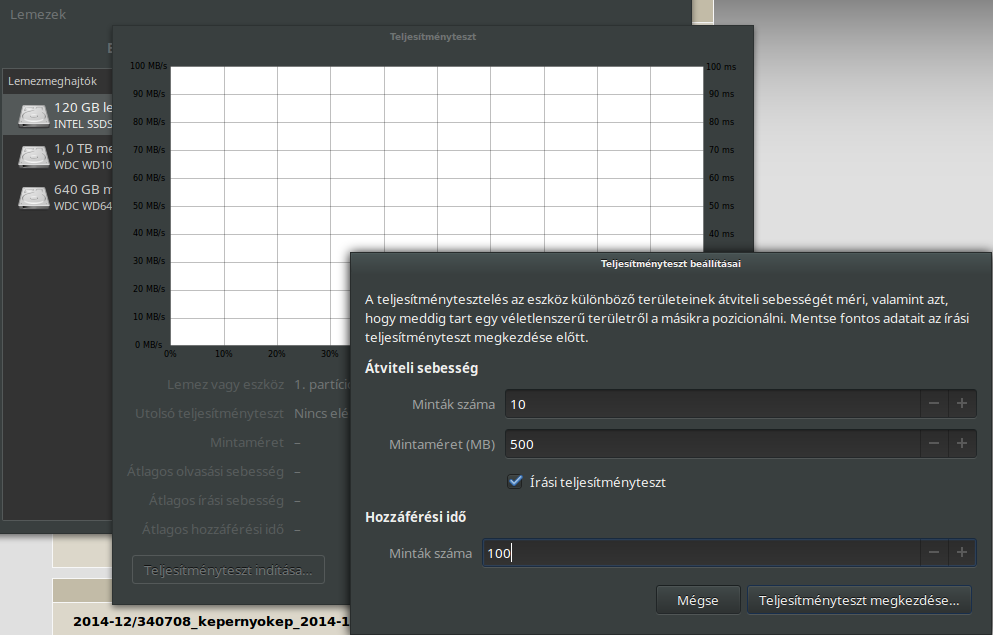Click the Lemezek window title

38,14
